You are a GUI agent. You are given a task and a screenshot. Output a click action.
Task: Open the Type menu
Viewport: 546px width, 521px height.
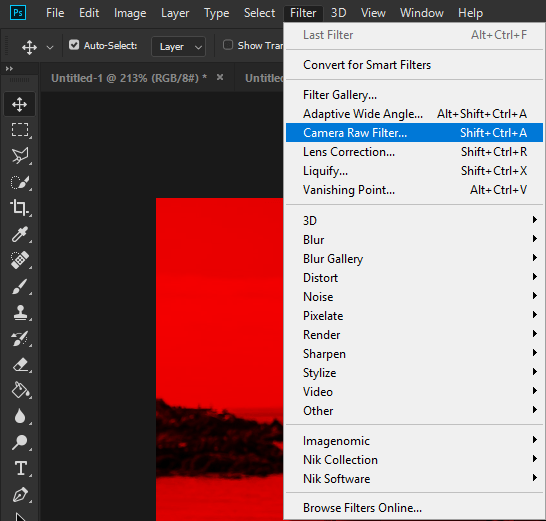[216, 13]
